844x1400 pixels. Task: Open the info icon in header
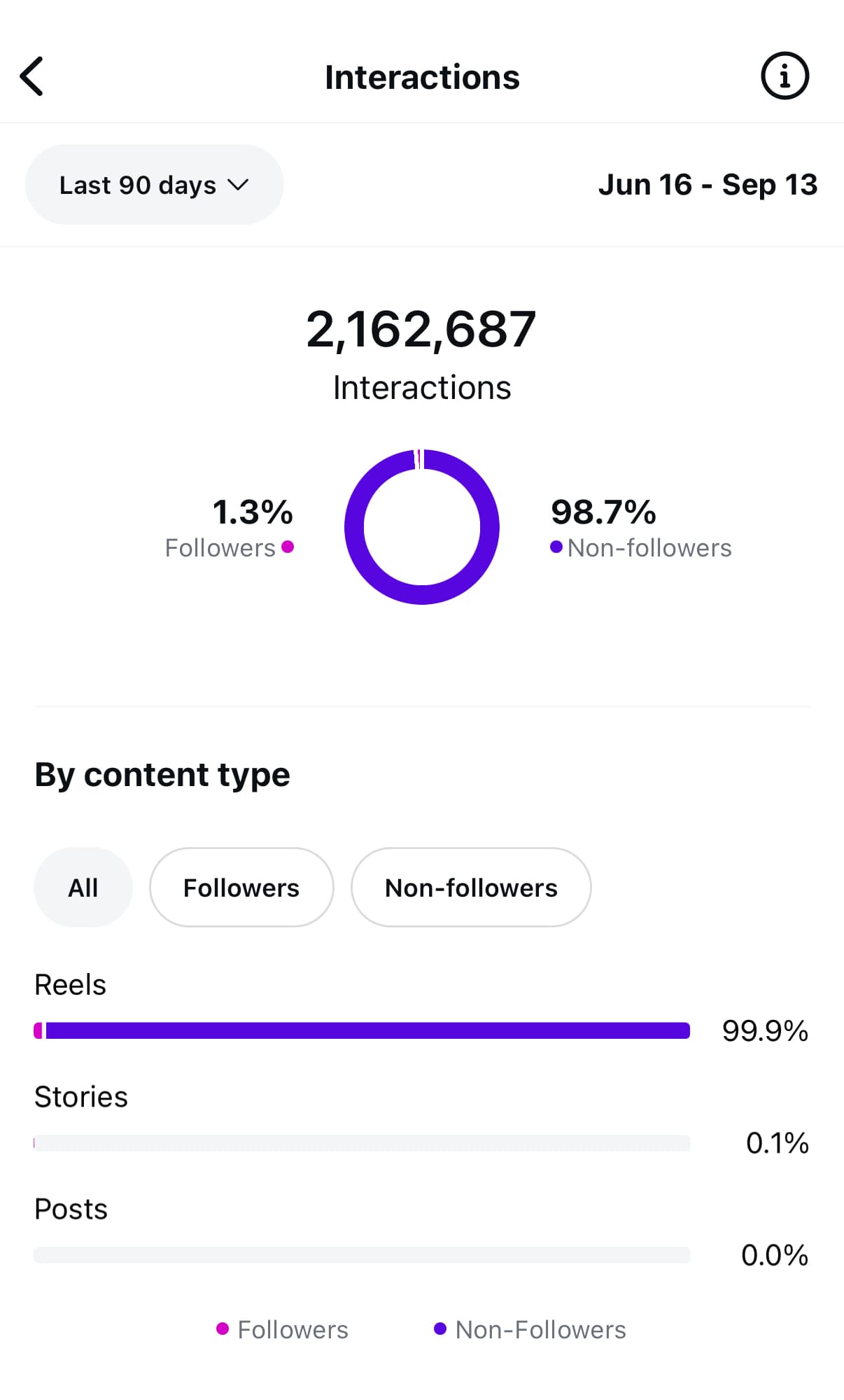785,76
